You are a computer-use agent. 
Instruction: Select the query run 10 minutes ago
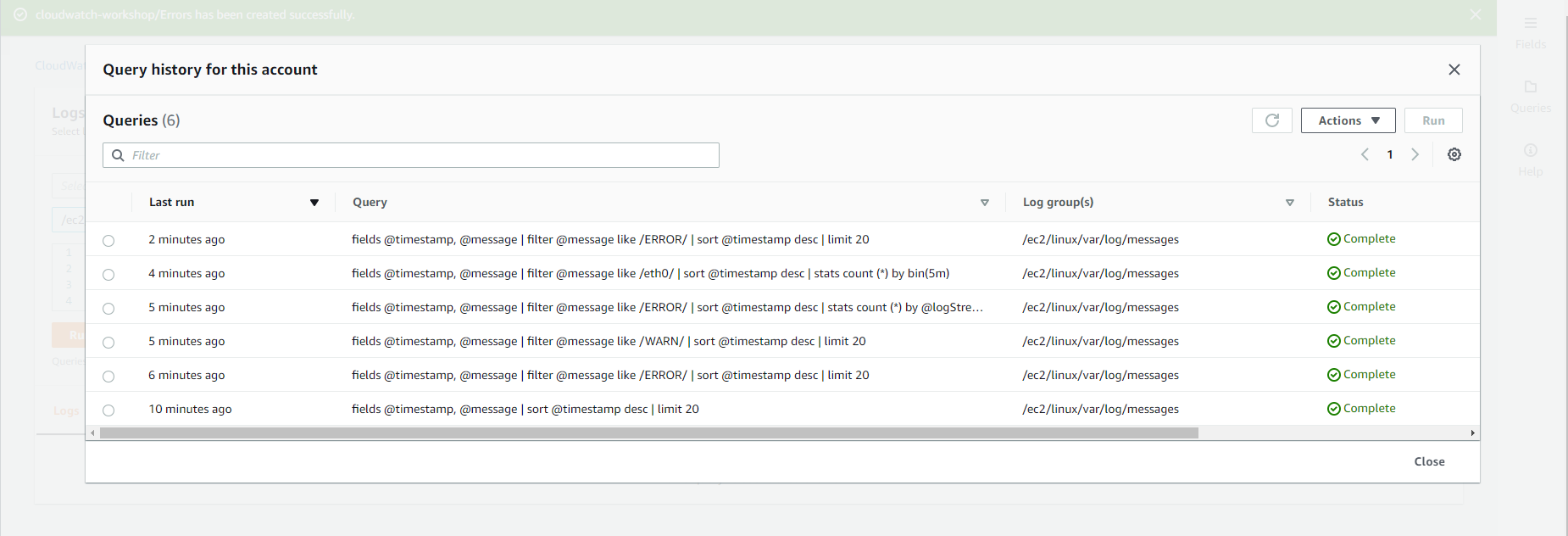108,410
